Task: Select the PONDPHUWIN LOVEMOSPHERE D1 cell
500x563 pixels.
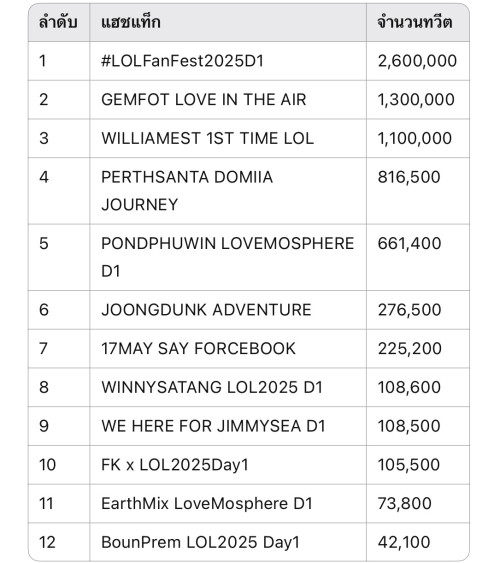Action: click(x=228, y=257)
